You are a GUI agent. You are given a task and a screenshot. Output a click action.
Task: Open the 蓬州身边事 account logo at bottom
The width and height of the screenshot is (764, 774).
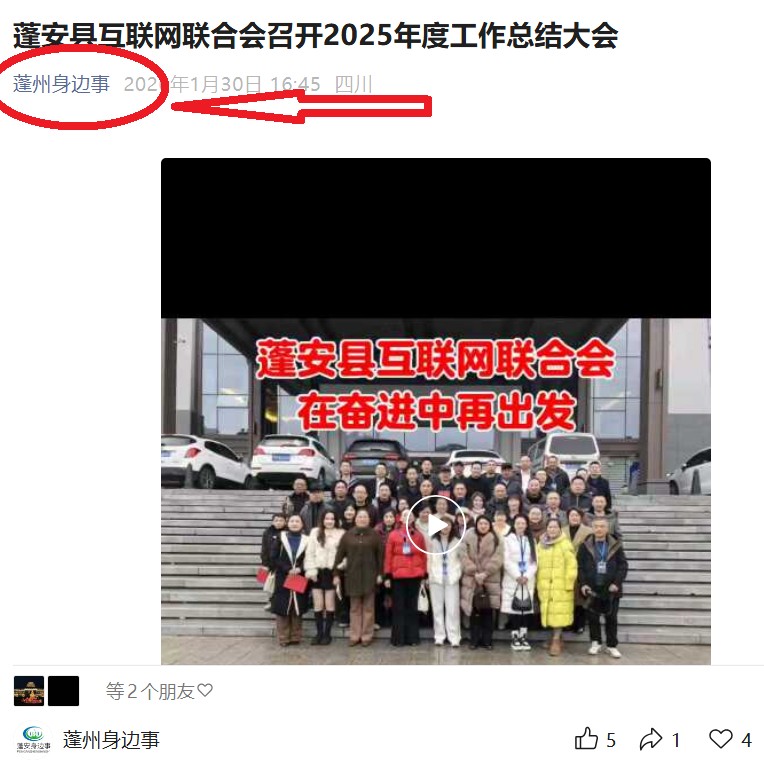tap(33, 739)
